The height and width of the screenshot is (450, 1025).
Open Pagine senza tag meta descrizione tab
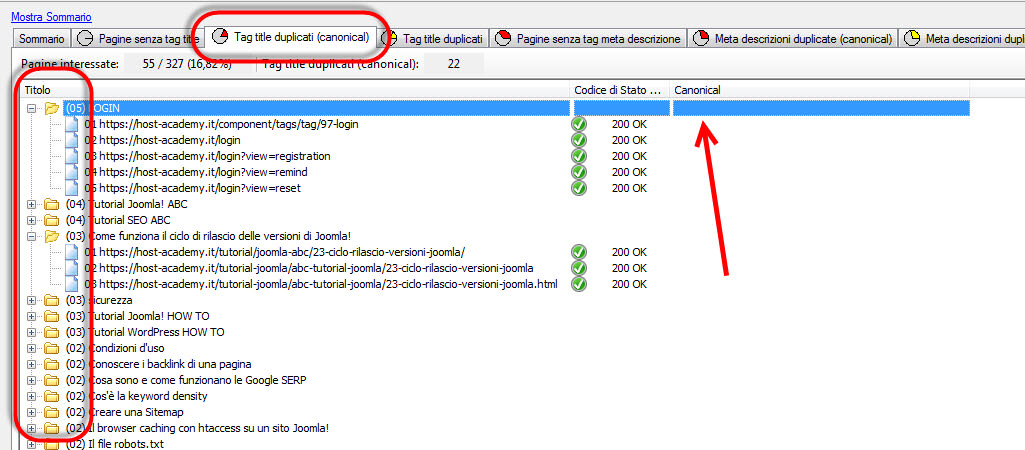point(588,39)
